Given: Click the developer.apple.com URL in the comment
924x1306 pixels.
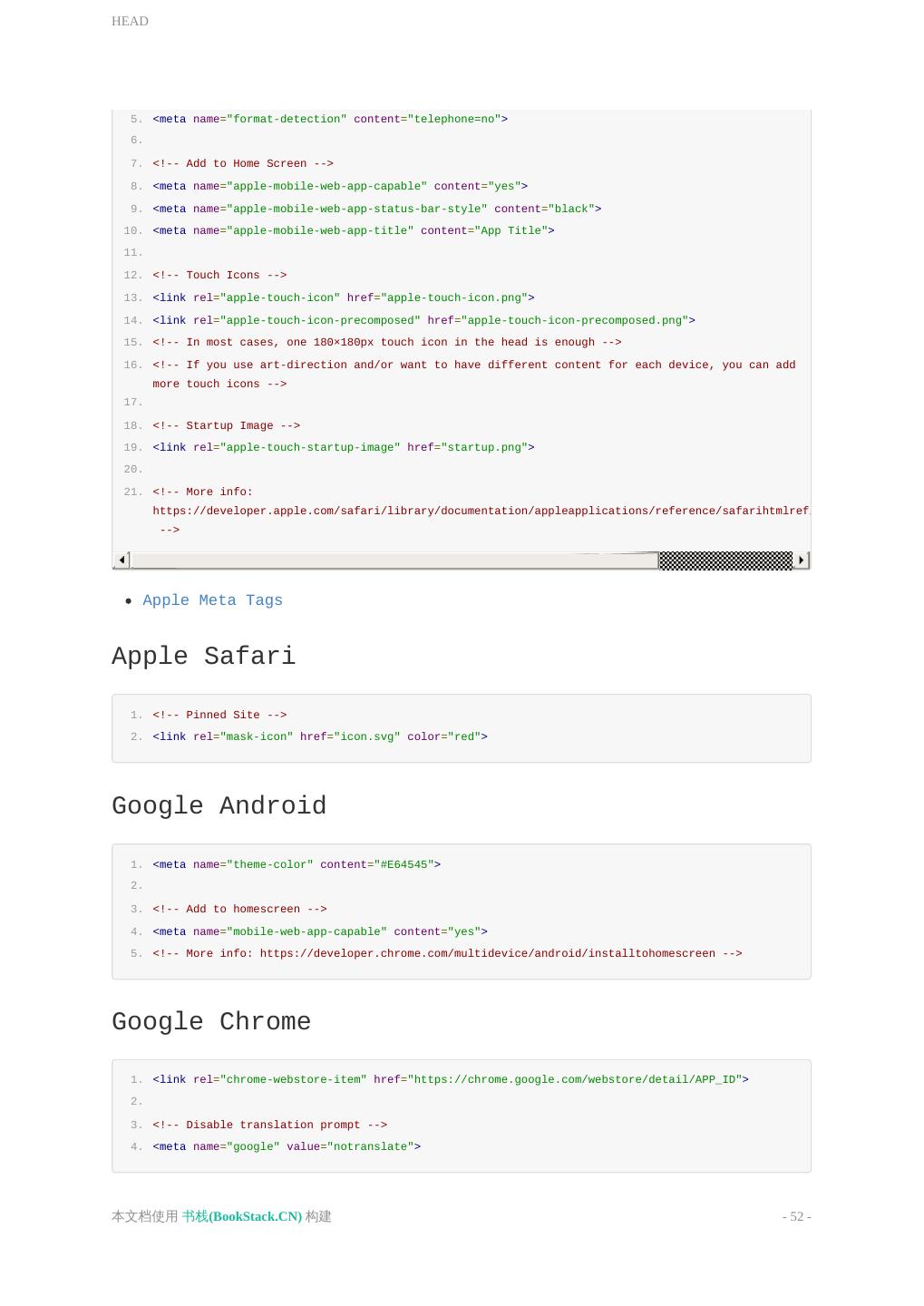Looking at the screenshot, I should click(x=481, y=511).
